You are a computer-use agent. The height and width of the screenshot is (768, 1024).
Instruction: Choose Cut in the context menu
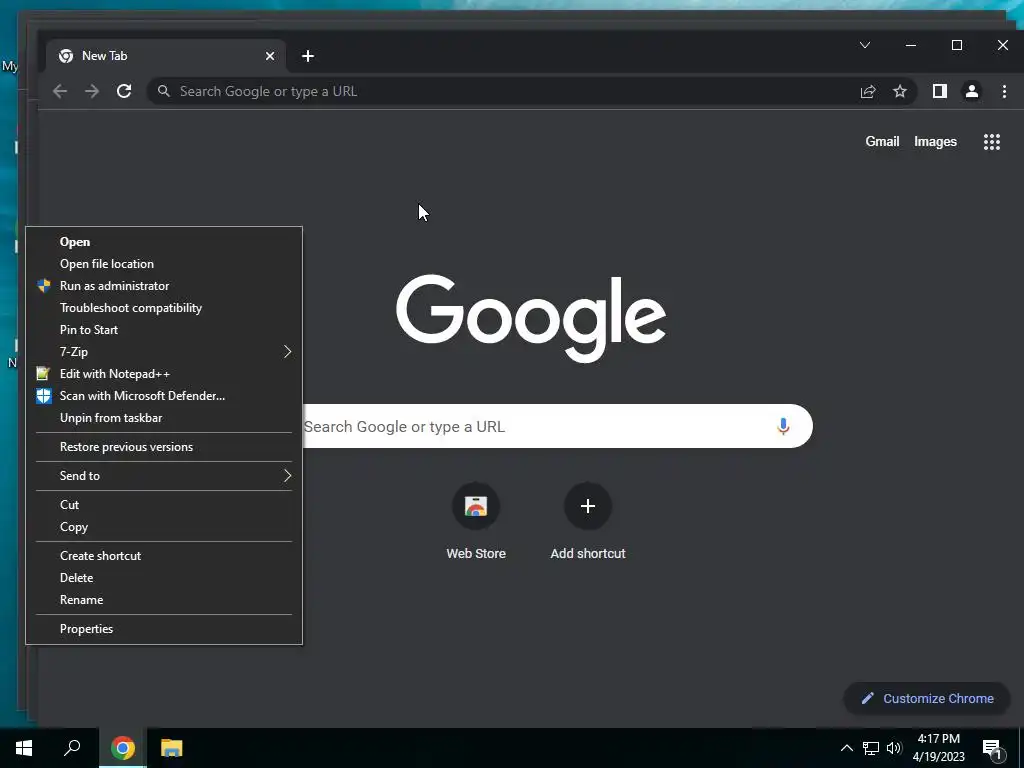pyautogui.click(x=164, y=505)
